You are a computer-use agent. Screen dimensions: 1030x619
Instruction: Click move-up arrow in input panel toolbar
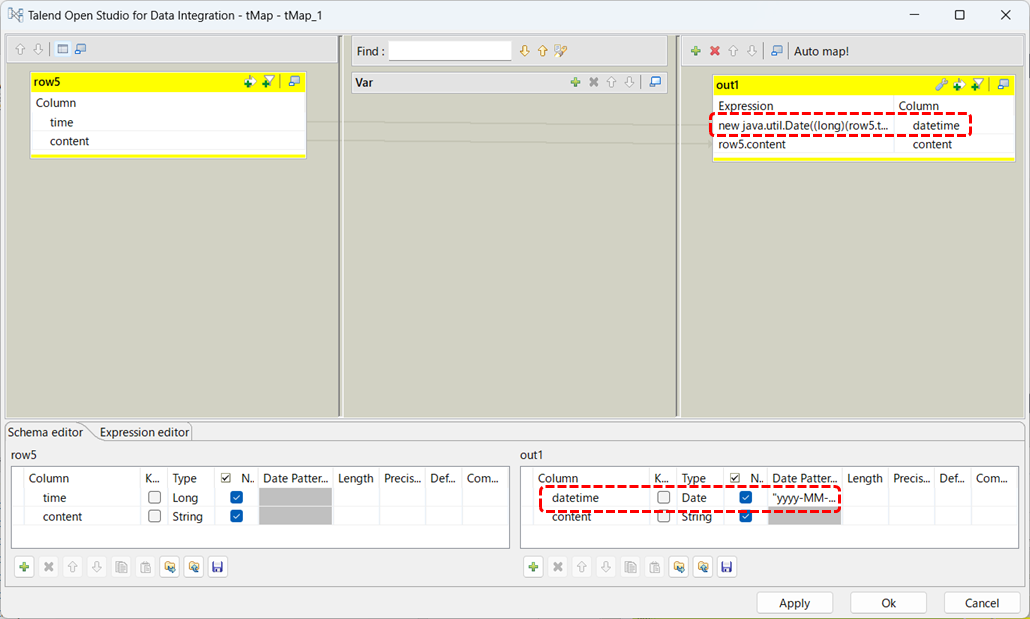pos(20,49)
